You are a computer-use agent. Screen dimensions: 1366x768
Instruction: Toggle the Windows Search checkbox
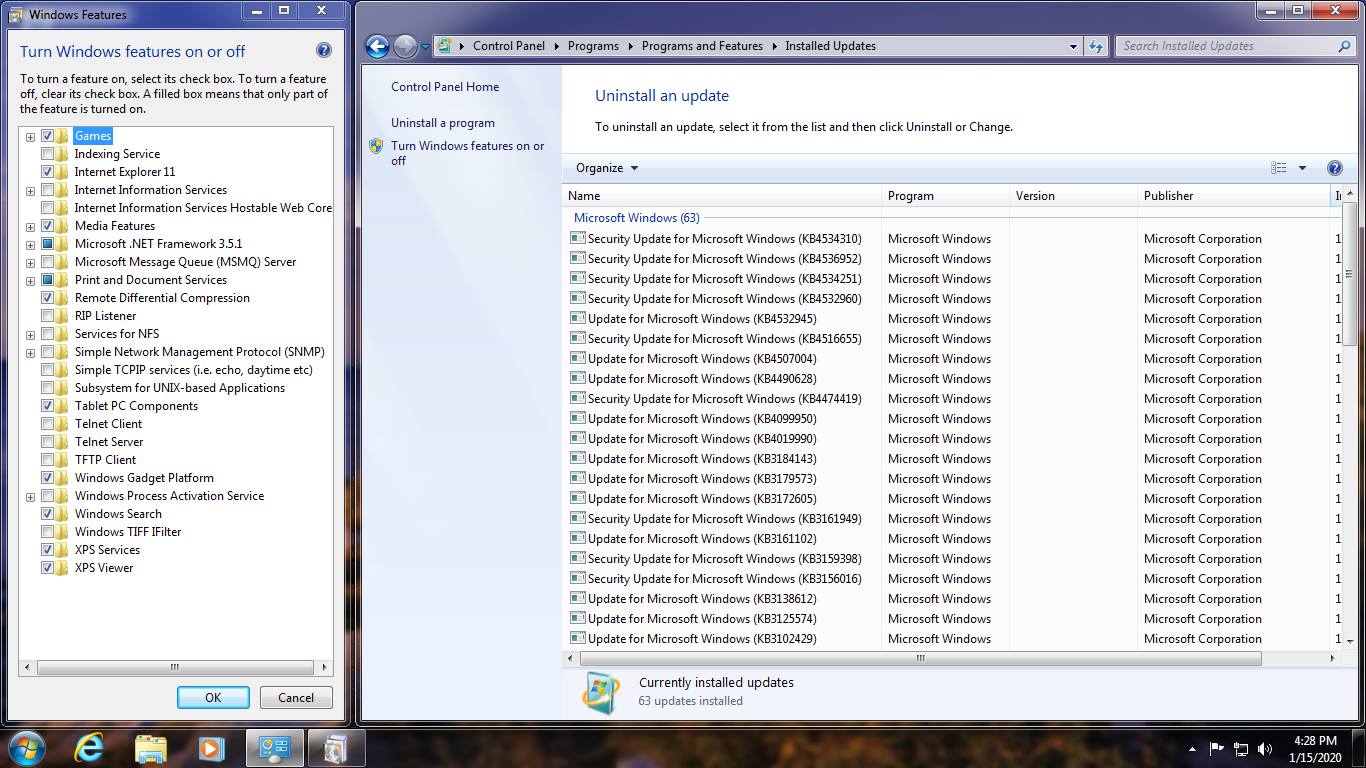tap(47, 514)
